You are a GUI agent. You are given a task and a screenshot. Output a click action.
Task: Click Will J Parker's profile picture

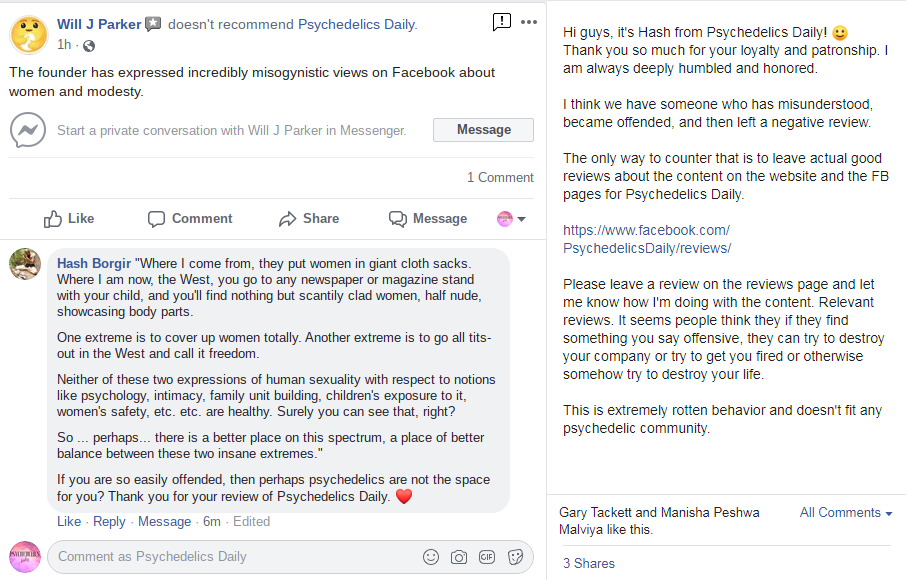click(28, 34)
